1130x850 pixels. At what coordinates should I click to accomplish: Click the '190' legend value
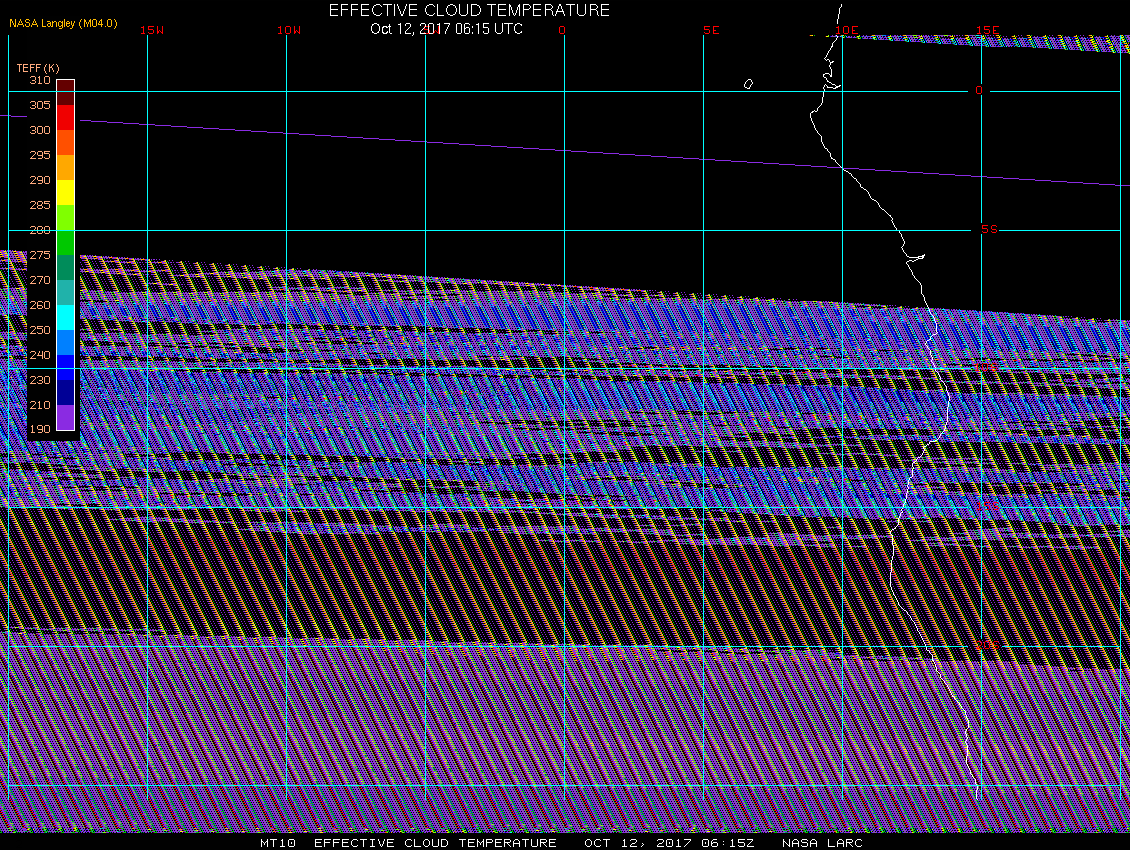tap(40, 429)
